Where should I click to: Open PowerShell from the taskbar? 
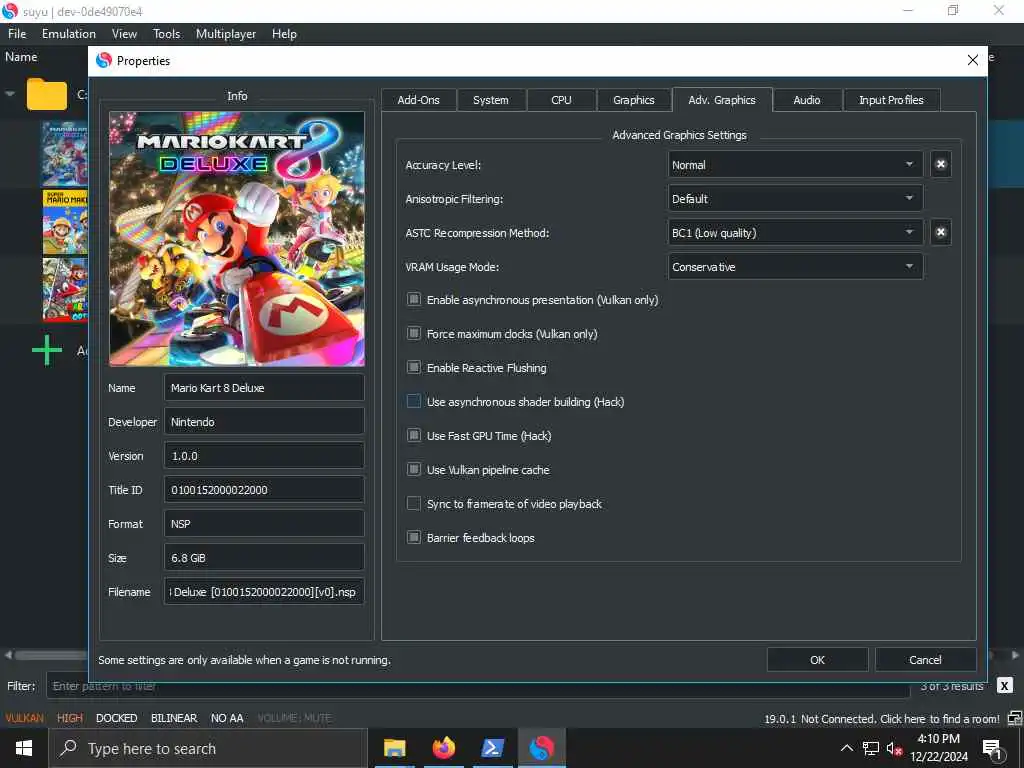[x=492, y=748]
